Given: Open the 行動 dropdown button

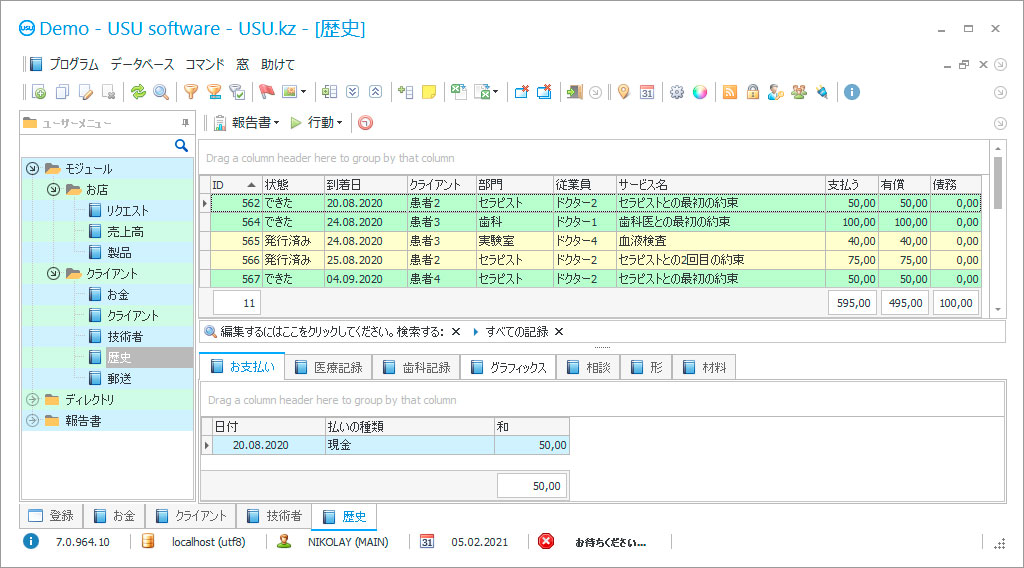Looking at the screenshot, I should point(317,122).
